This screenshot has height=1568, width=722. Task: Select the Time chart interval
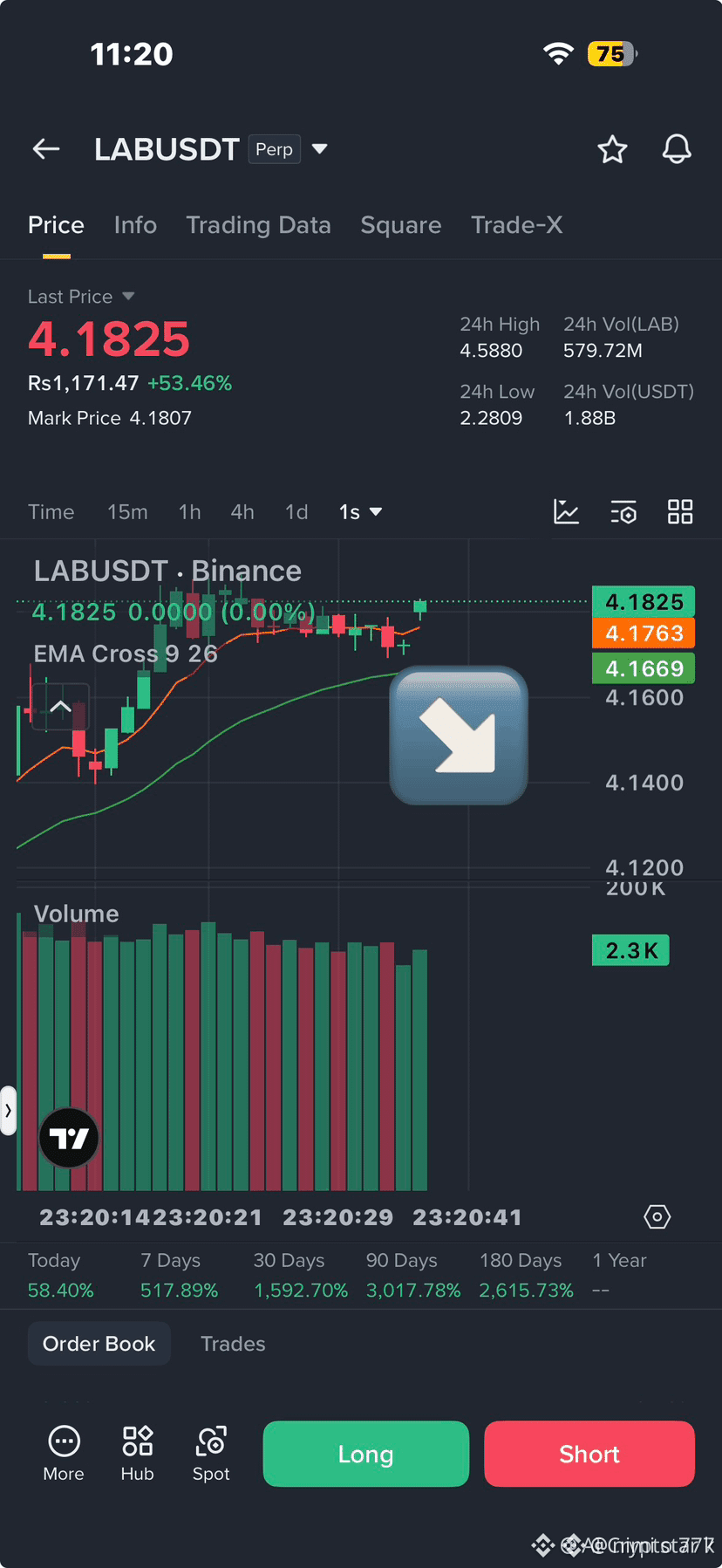pos(51,512)
